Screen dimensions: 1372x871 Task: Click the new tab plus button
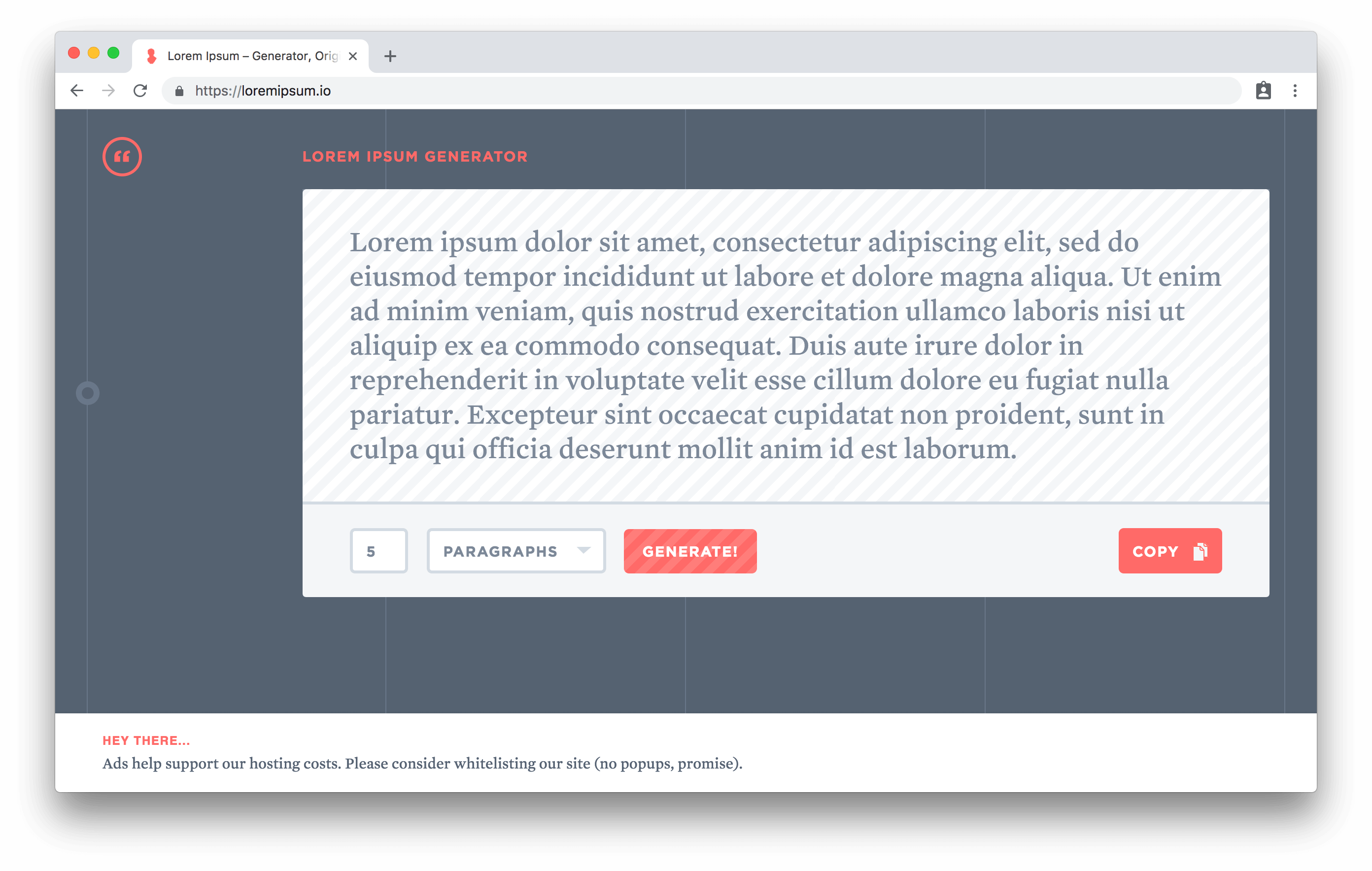pos(390,56)
